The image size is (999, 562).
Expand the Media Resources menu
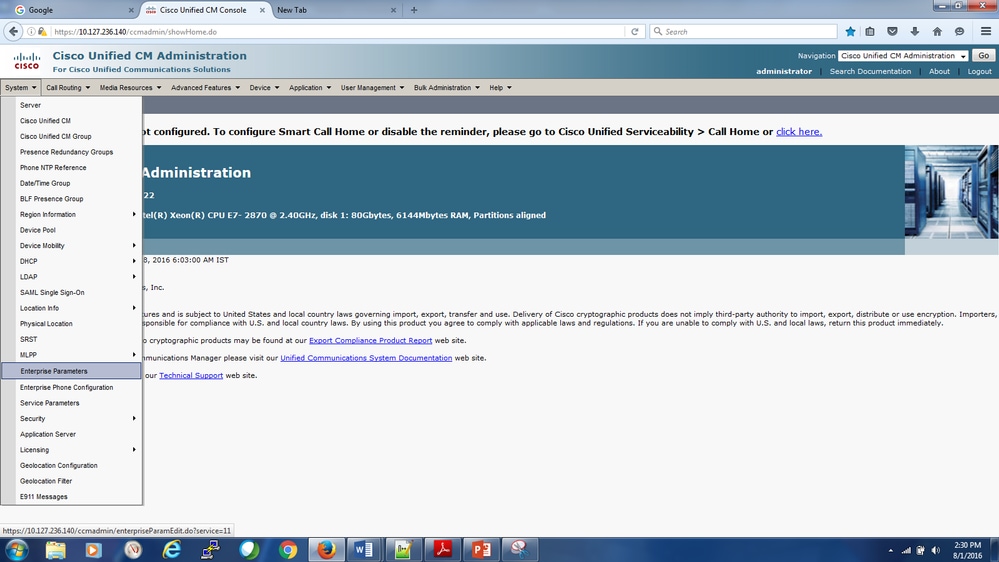[x=130, y=88]
